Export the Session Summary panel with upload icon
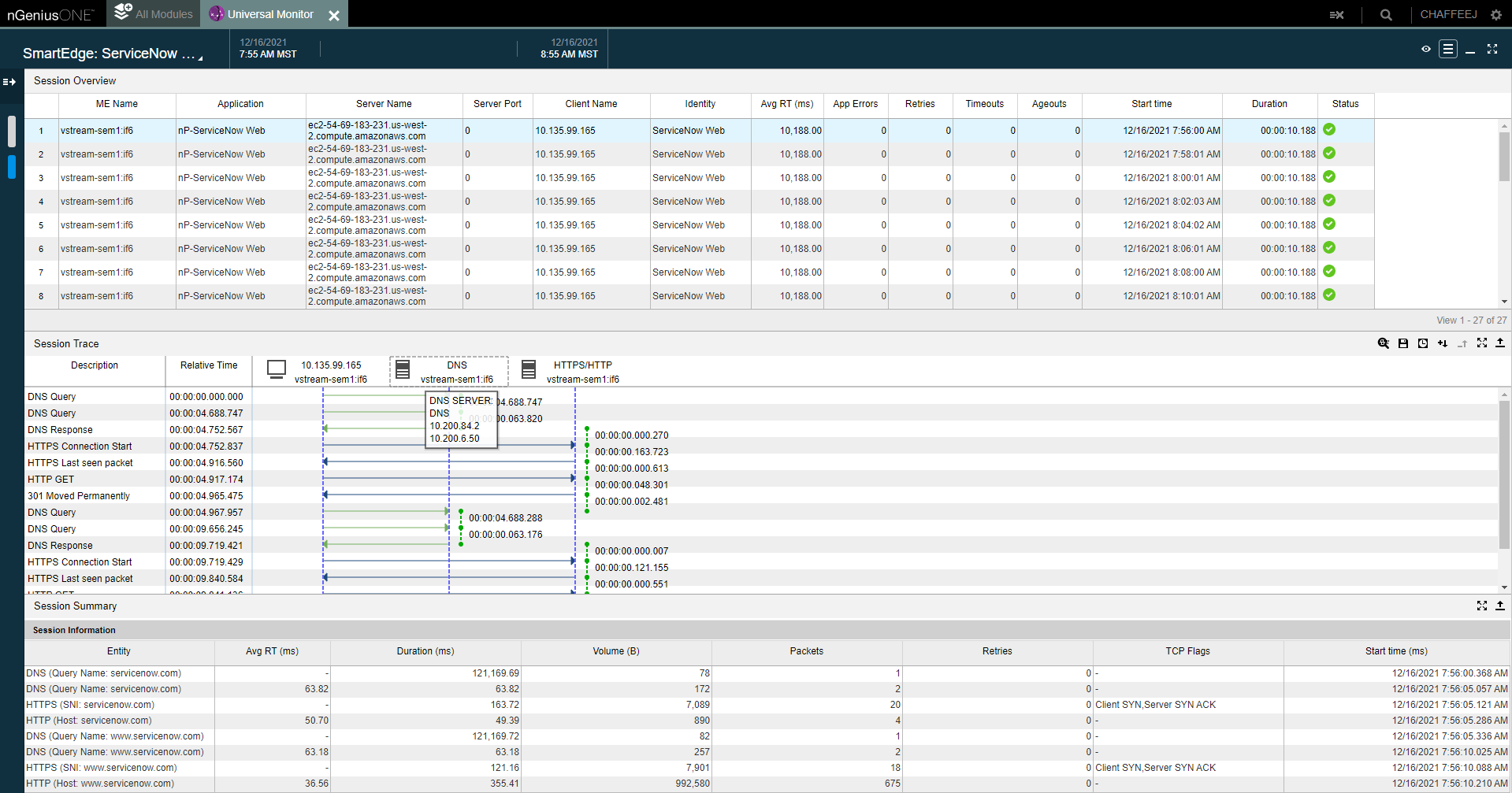 click(x=1500, y=606)
